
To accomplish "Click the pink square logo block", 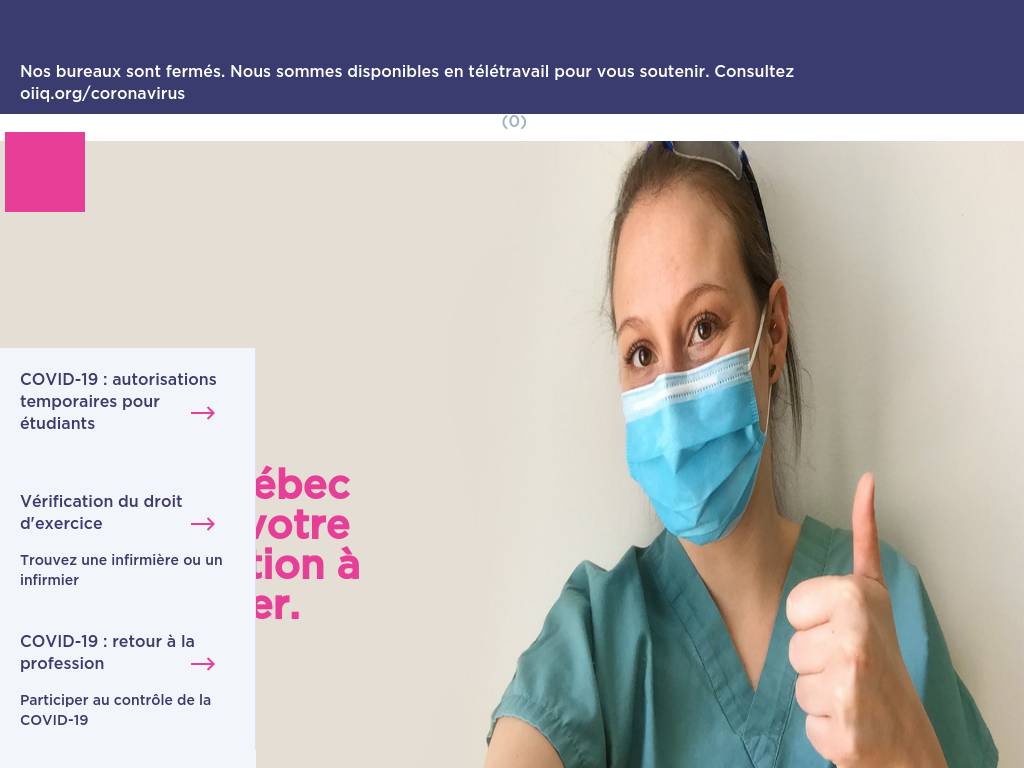I will (45, 172).
